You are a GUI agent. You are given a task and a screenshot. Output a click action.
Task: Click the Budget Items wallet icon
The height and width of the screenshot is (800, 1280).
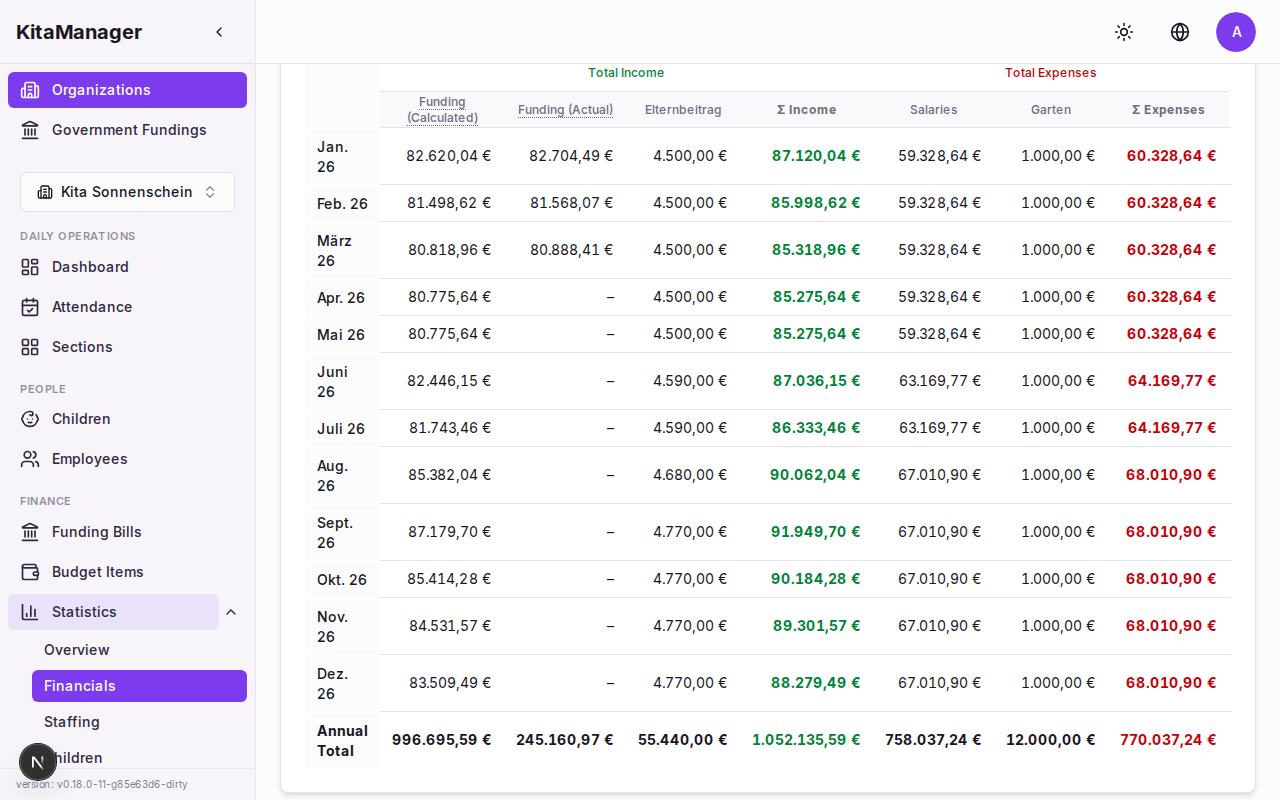click(33, 571)
